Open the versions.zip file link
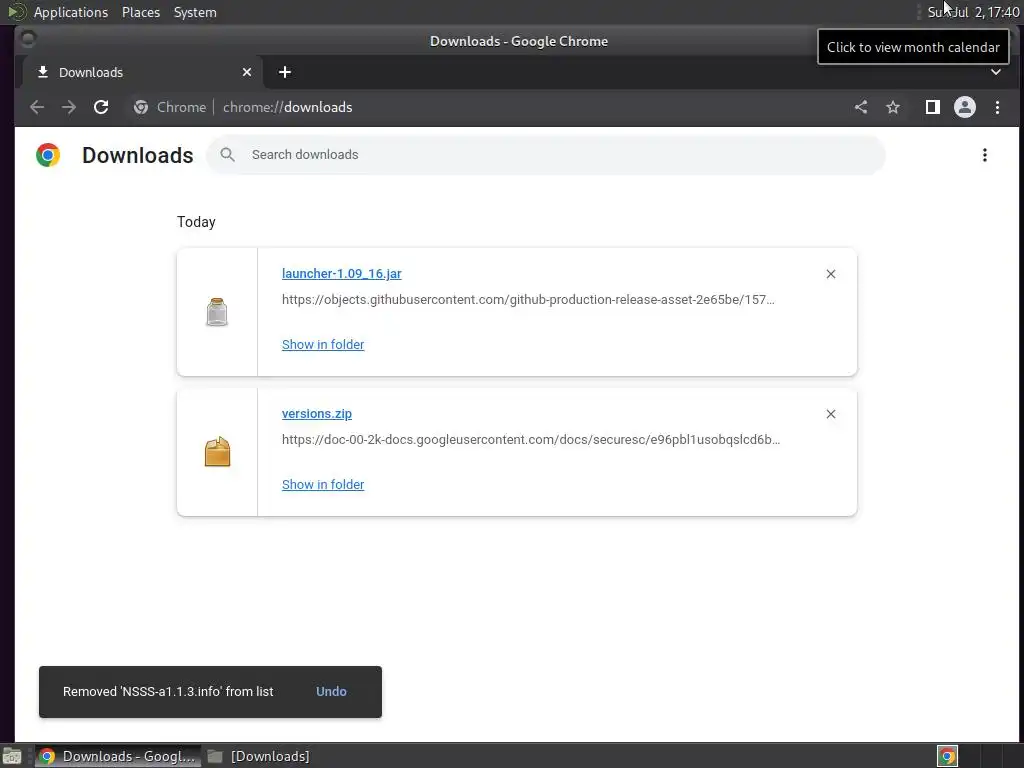This screenshot has width=1024, height=768. [x=317, y=413]
